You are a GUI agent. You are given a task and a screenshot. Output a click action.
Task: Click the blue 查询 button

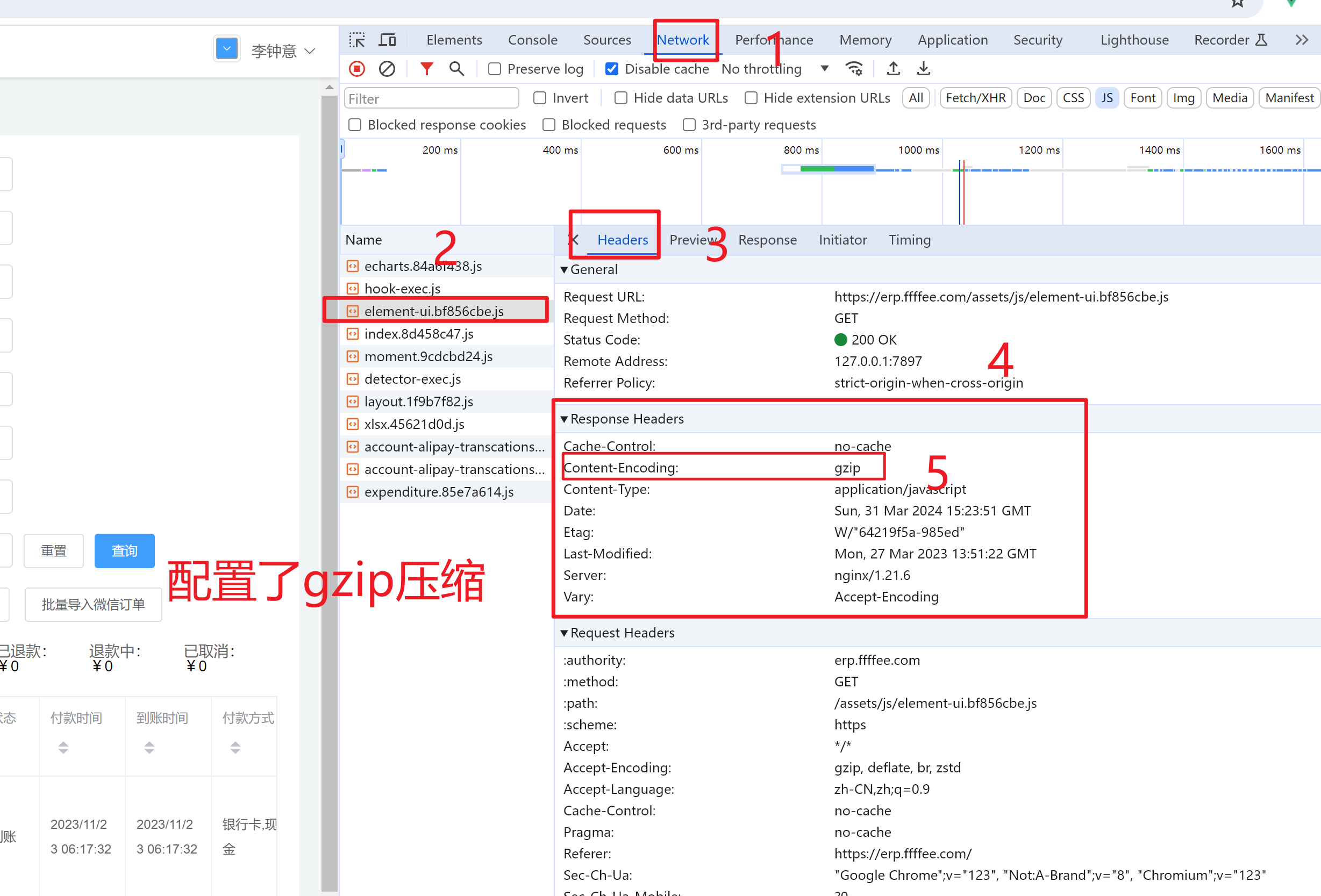pos(125,550)
